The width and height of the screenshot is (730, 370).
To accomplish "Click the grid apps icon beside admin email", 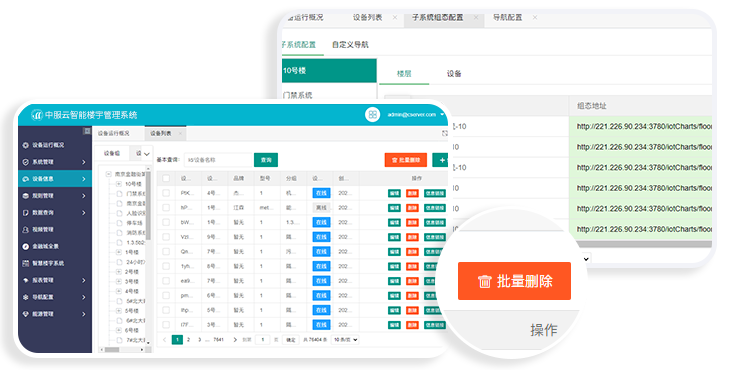I will point(372,114).
